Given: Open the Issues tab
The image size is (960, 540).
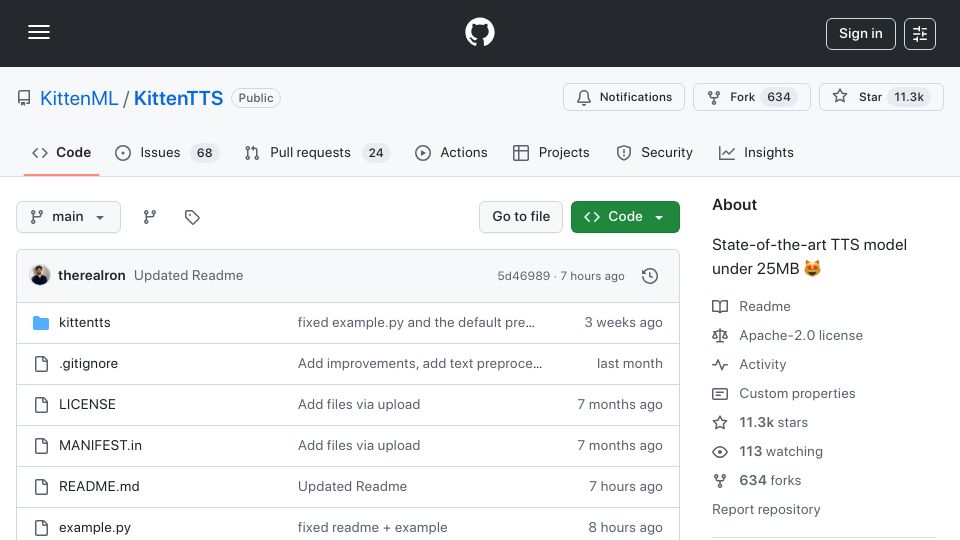Looking at the screenshot, I should point(167,152).
